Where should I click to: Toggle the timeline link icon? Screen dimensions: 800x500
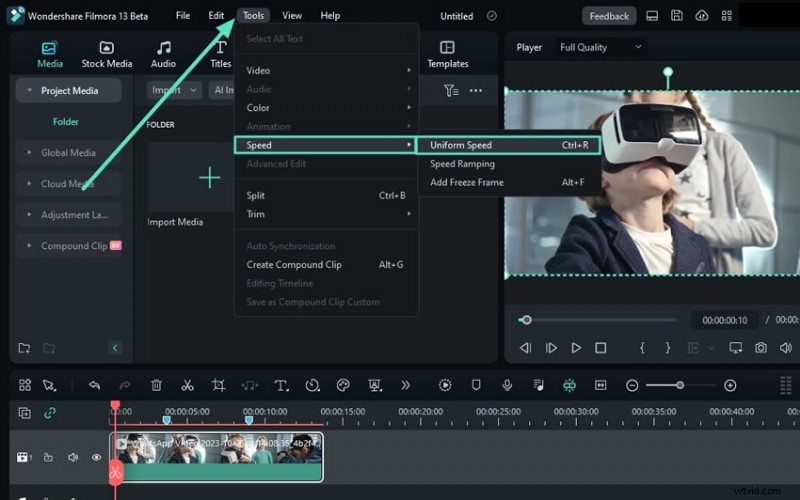point(50,412)
